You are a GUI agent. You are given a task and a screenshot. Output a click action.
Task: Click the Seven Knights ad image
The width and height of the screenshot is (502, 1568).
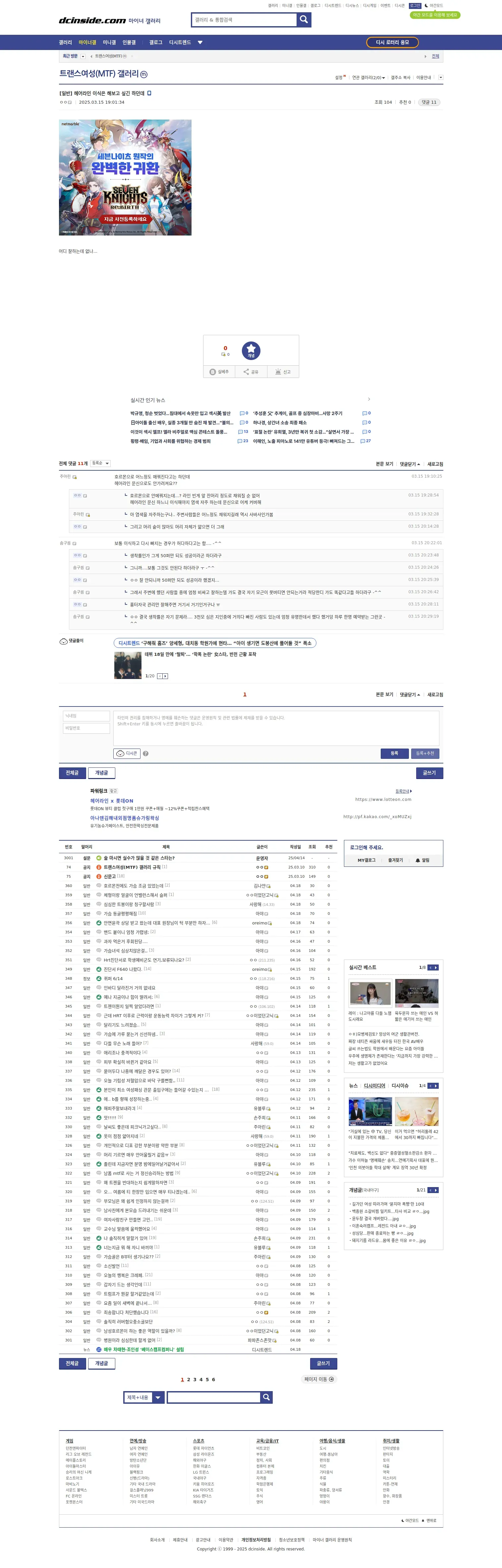tap(125, 177)
